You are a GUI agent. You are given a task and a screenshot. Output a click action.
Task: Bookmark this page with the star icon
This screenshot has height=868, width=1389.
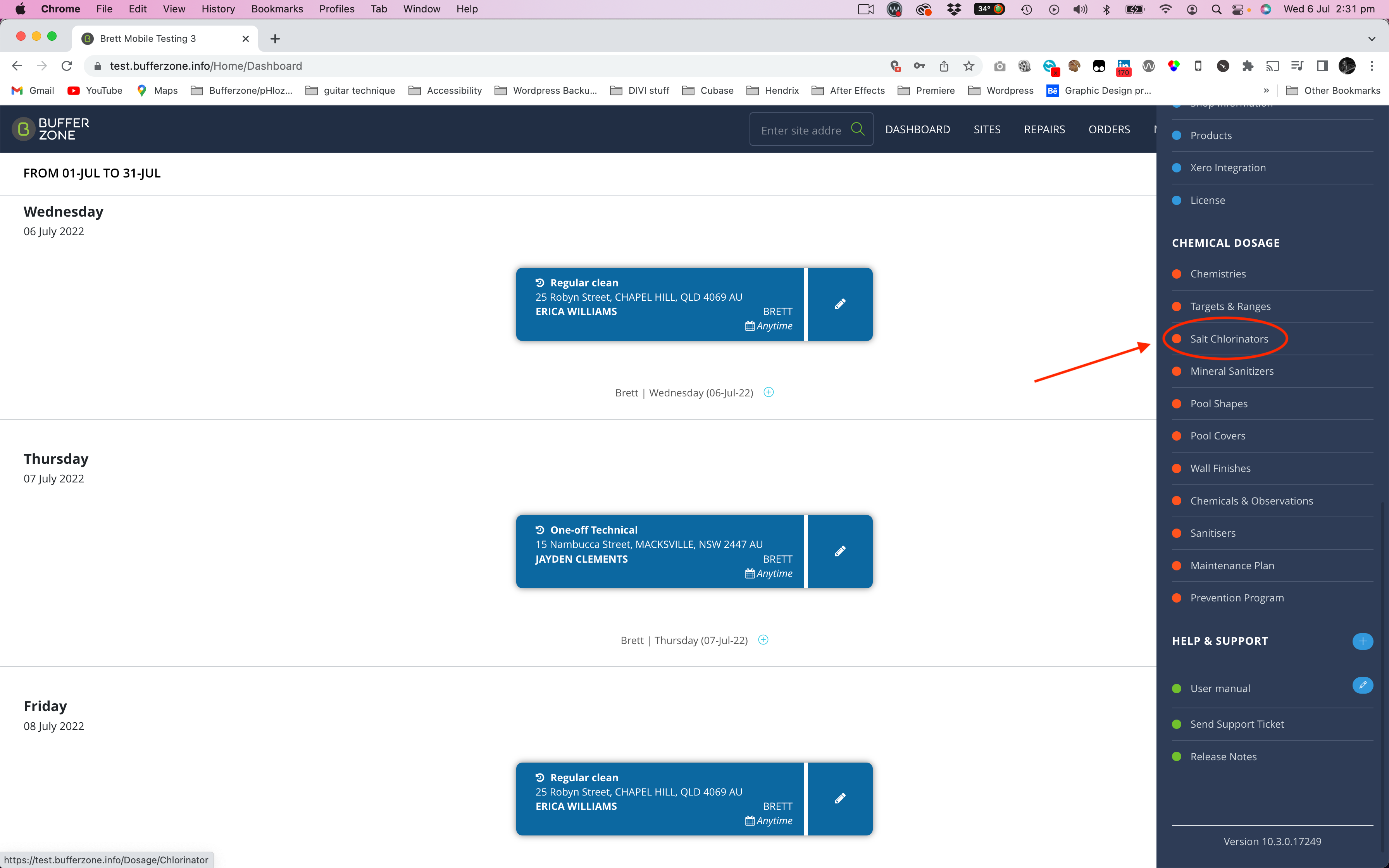(x=969, y=66)
